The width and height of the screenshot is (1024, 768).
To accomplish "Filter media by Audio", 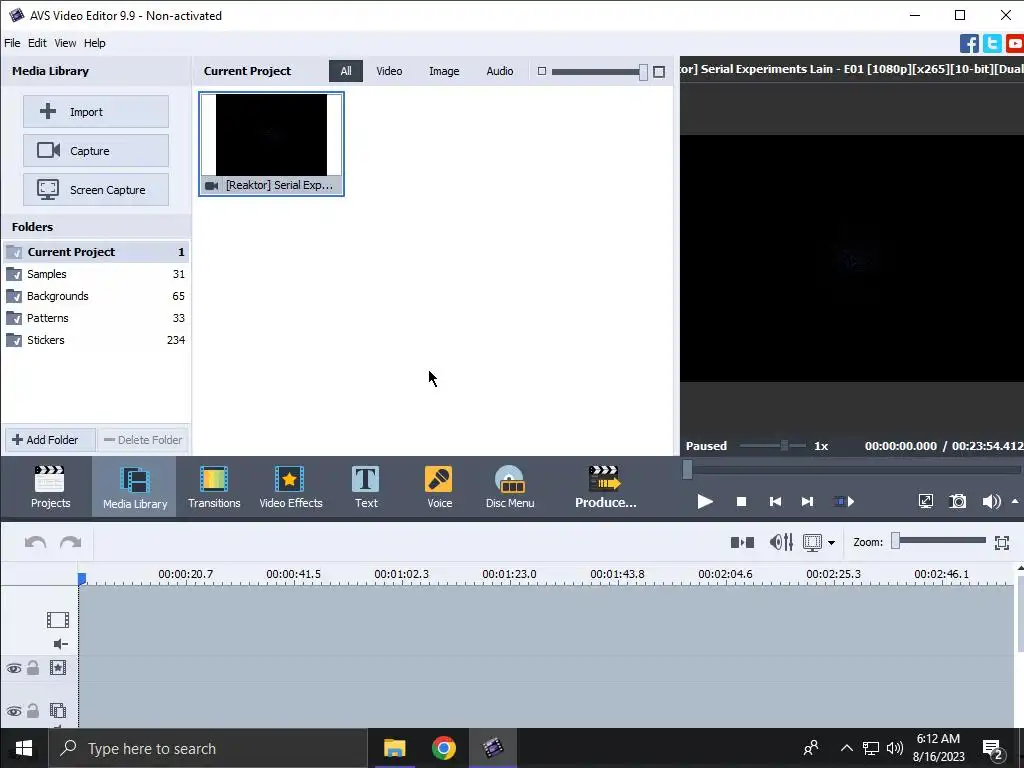I will click(x=499, y=71).
